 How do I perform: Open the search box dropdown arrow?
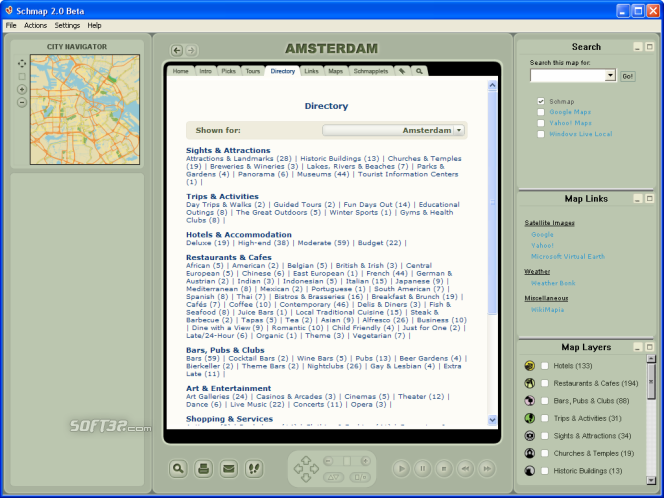pyautogui.click(x=610, y=75)
